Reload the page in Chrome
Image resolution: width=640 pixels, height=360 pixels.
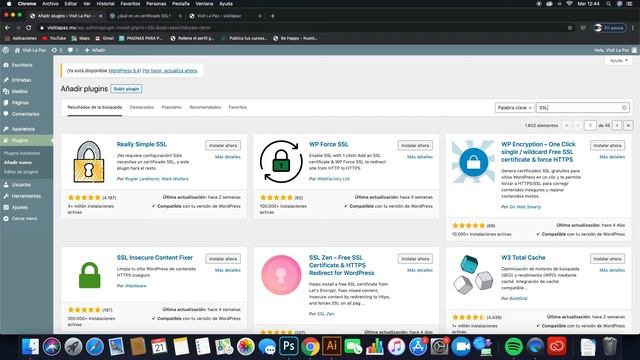pos(29,28)
